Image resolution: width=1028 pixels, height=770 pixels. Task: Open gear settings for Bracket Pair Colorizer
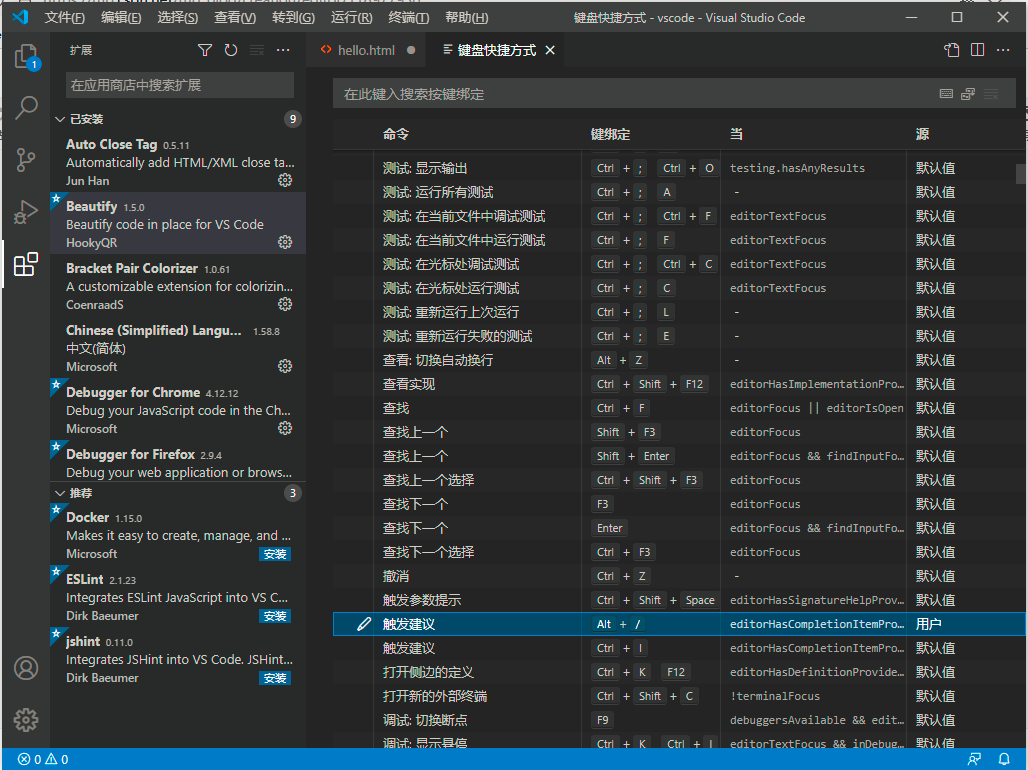285,304
